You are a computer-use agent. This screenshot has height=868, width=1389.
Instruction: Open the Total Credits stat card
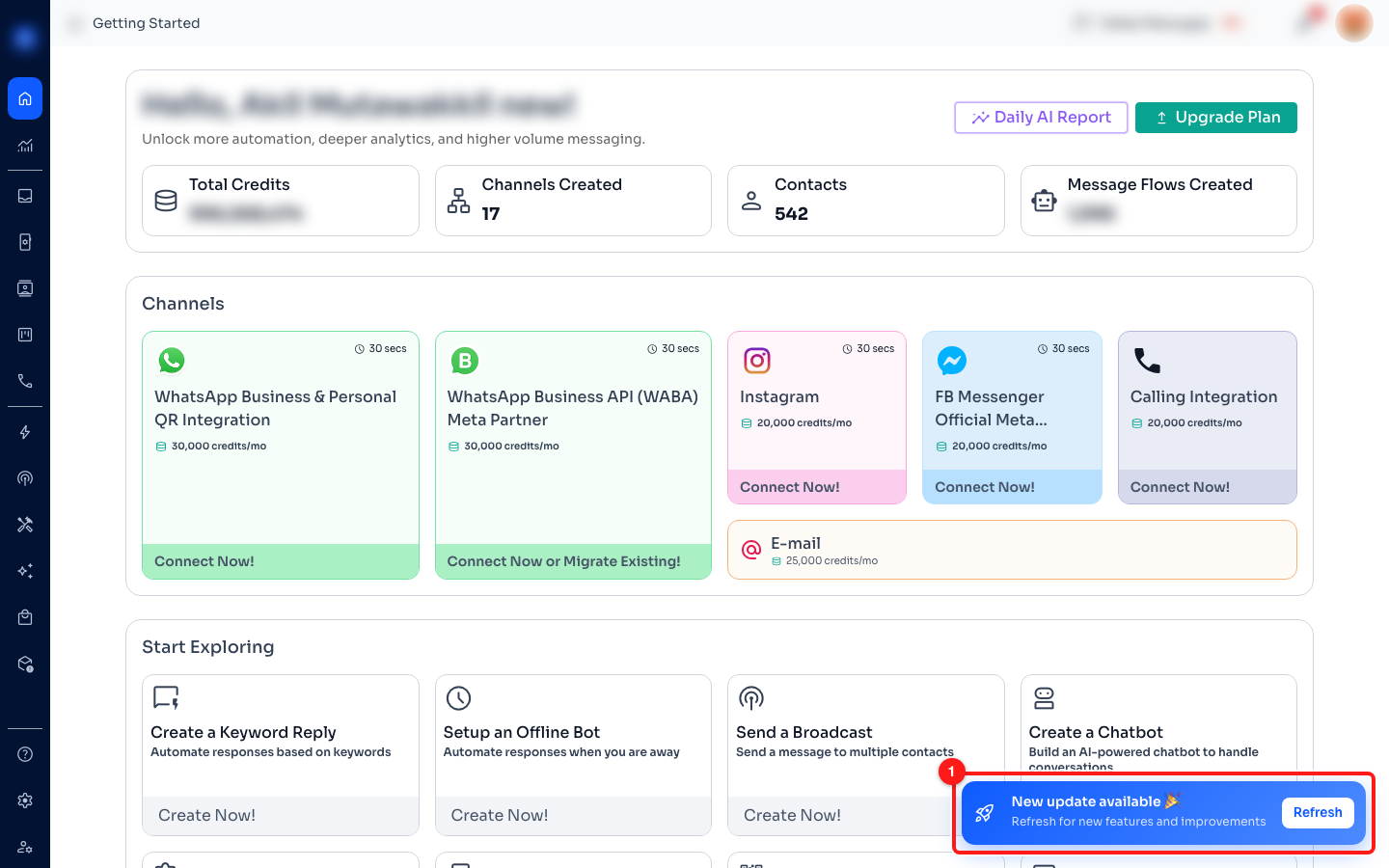(x=281, y=201)
